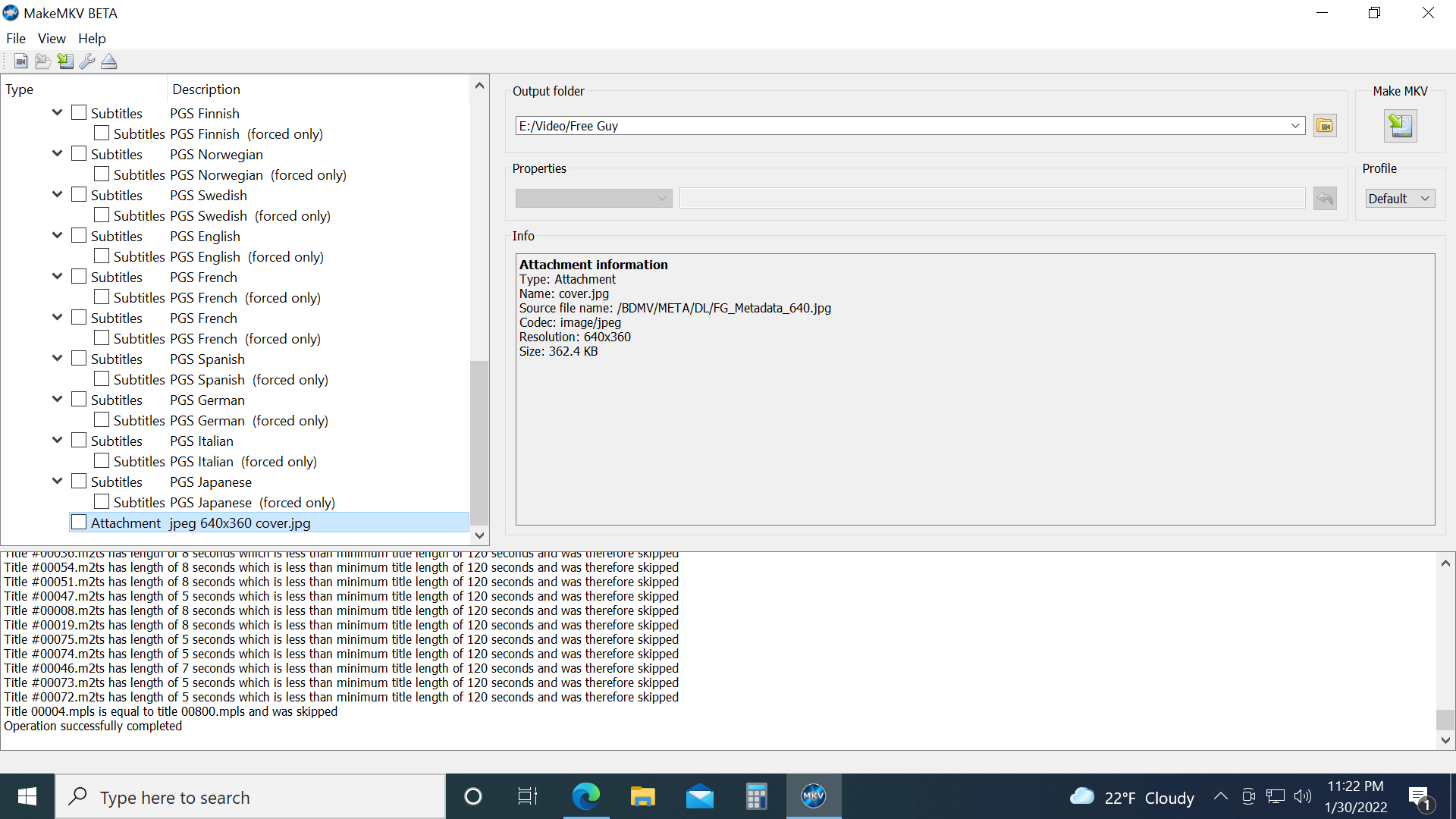The width and height of the screenshot is (1456, 819).
Task: Open the output folder dropdown list
Action: [1295, 126]
